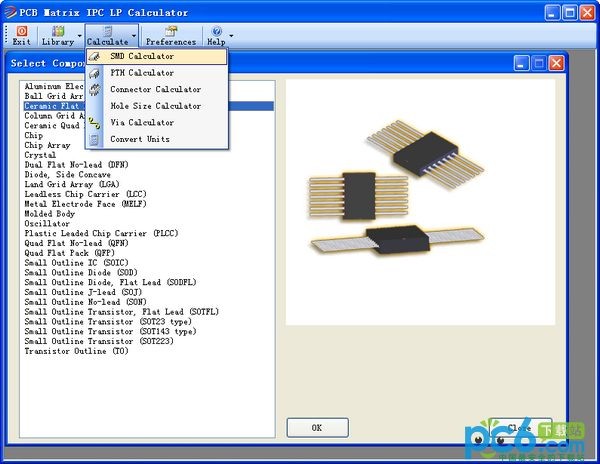Image resolution: width=600 pixels, height=464 pixels.
Task: Click the flat pack component preview image
Action: point(420,202)
